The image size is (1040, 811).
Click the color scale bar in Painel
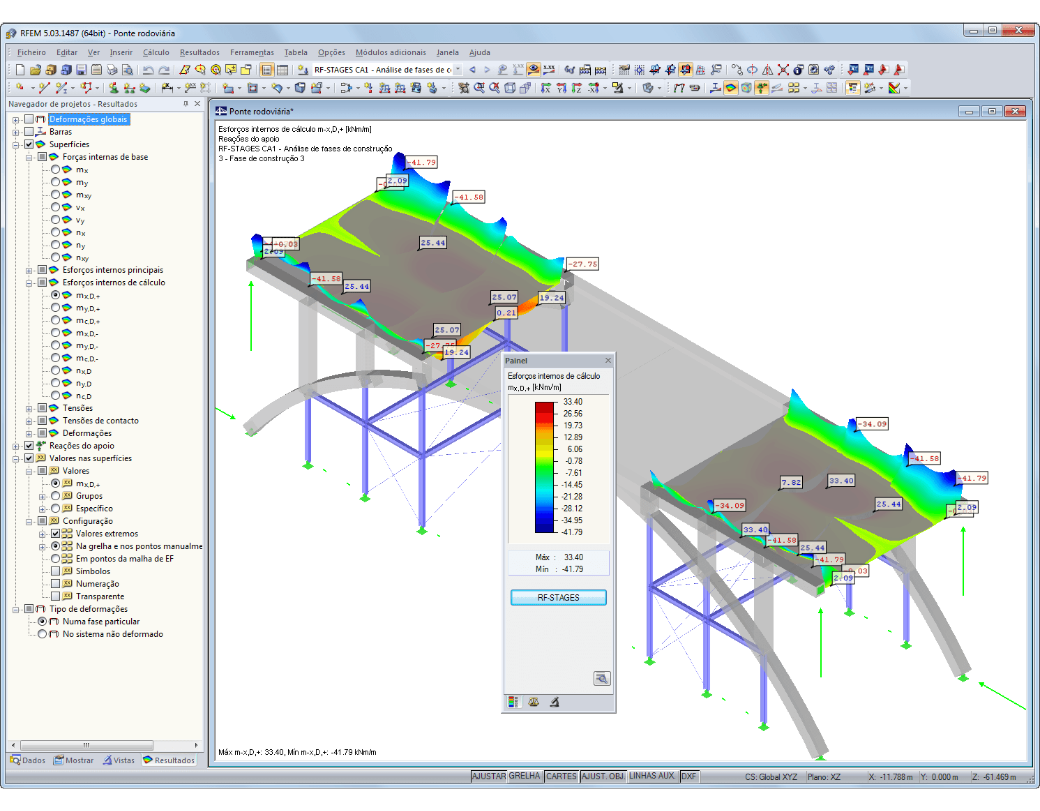tap(545, 467)
